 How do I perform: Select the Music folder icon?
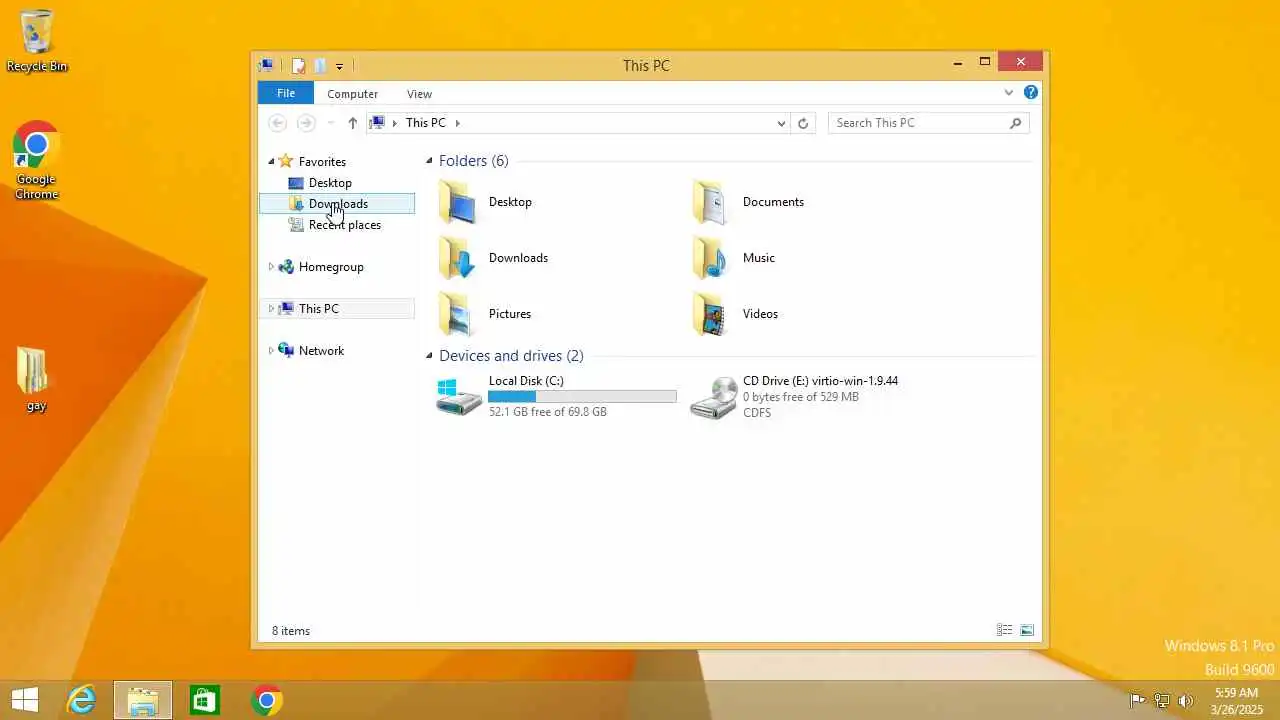click(711, 258)
